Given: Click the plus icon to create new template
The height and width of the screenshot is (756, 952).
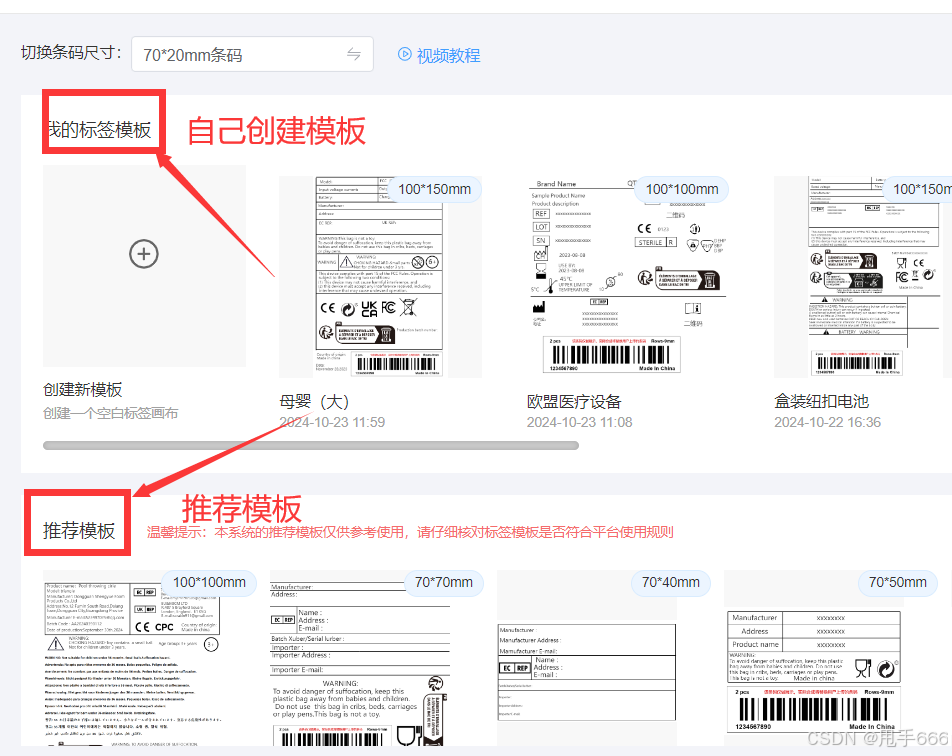Looking at the screenshot, I should tap(144, 254).
